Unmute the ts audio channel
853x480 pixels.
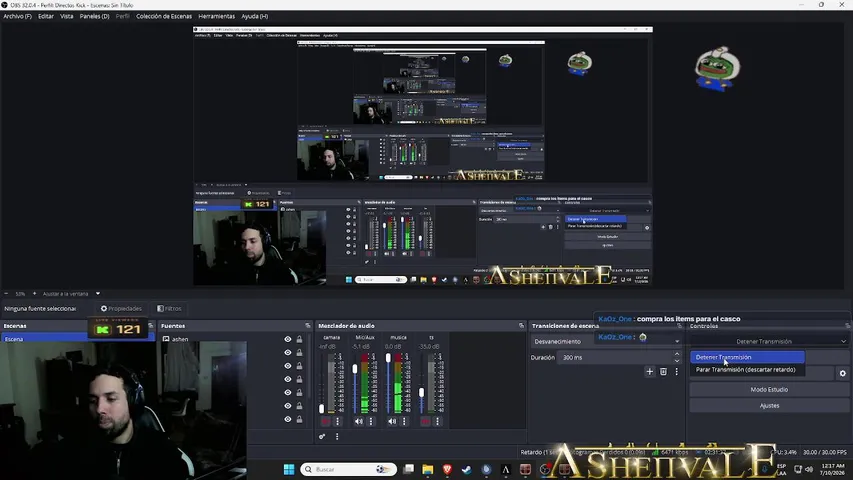(x=425, y=421)
